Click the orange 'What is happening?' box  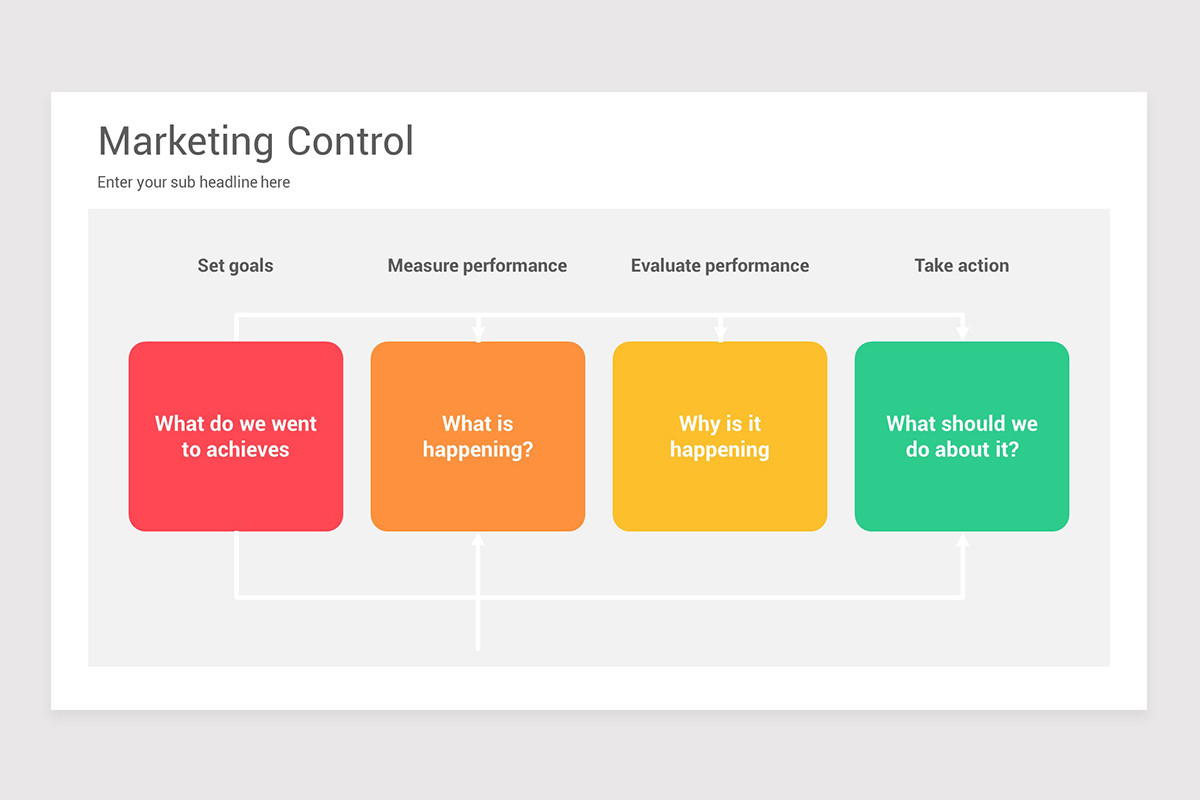pos(478,436)
